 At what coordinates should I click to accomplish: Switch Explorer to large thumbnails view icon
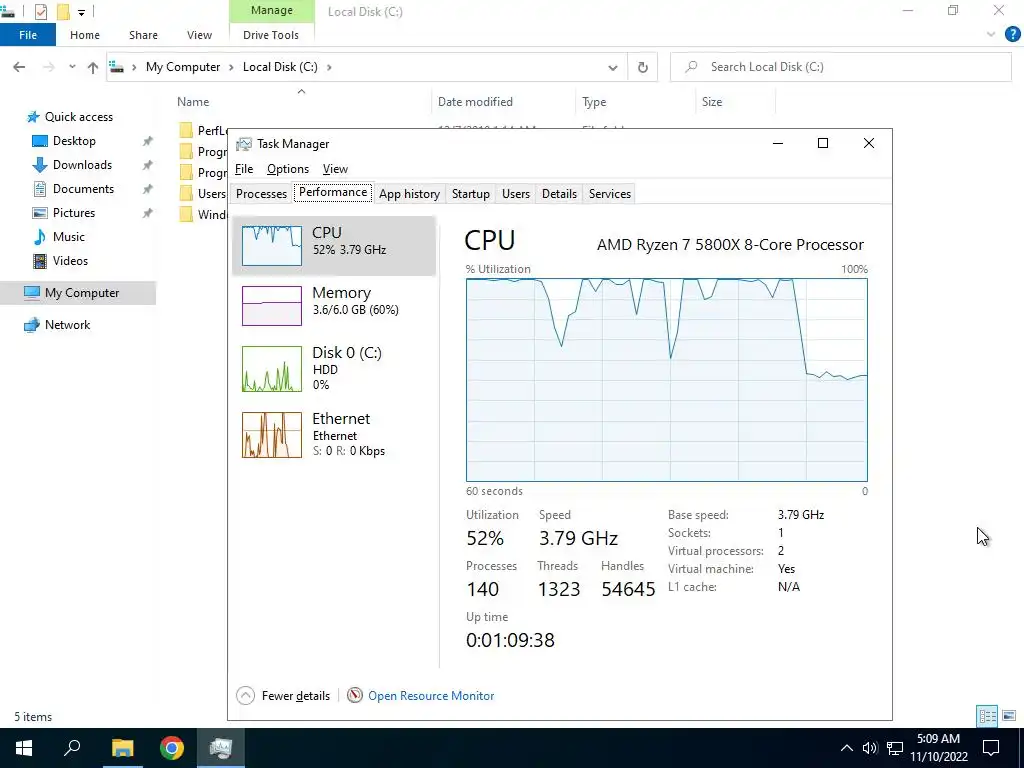pyautogui.click(x=1009, y=716)
